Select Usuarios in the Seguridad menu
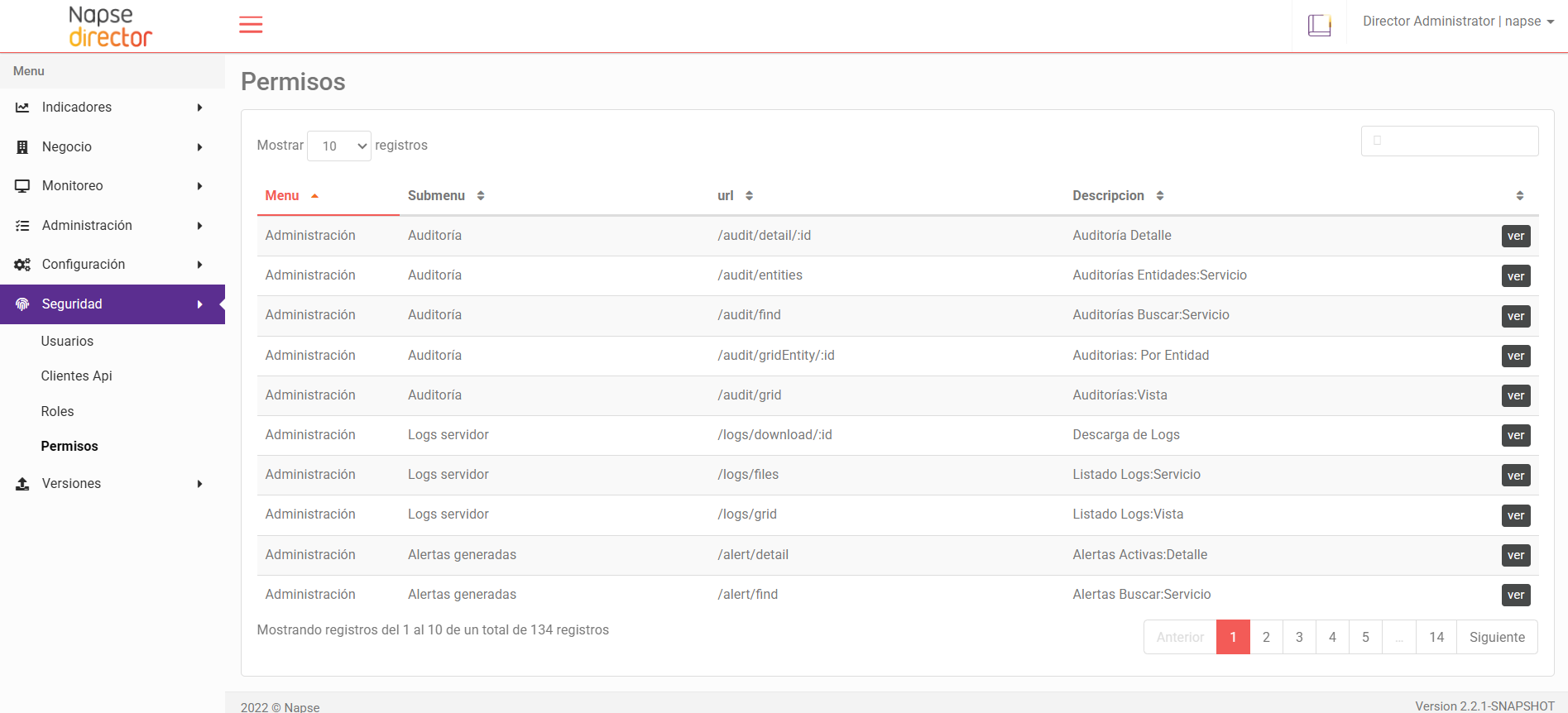The image size is (1568, 713). click(67, 342)
